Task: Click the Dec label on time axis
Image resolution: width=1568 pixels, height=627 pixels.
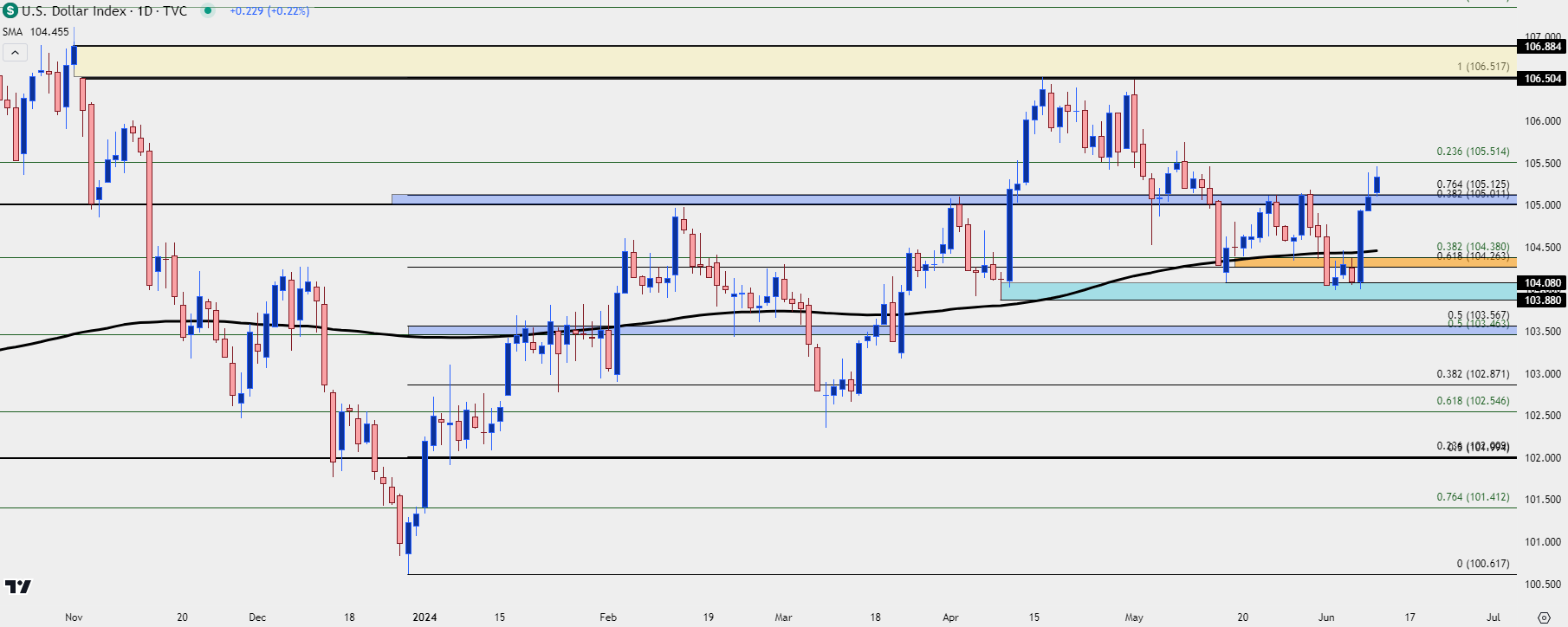Action: click(257, 617)
